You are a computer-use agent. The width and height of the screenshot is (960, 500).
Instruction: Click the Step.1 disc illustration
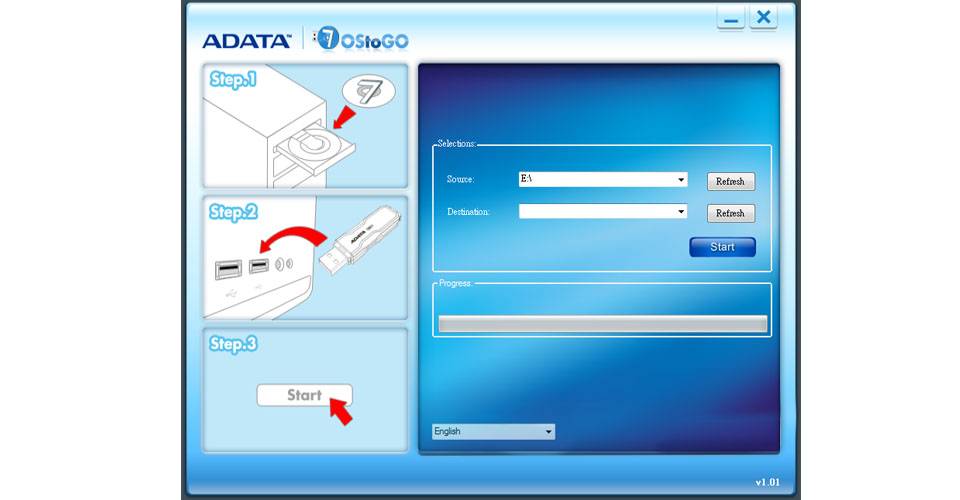[305, 126]
